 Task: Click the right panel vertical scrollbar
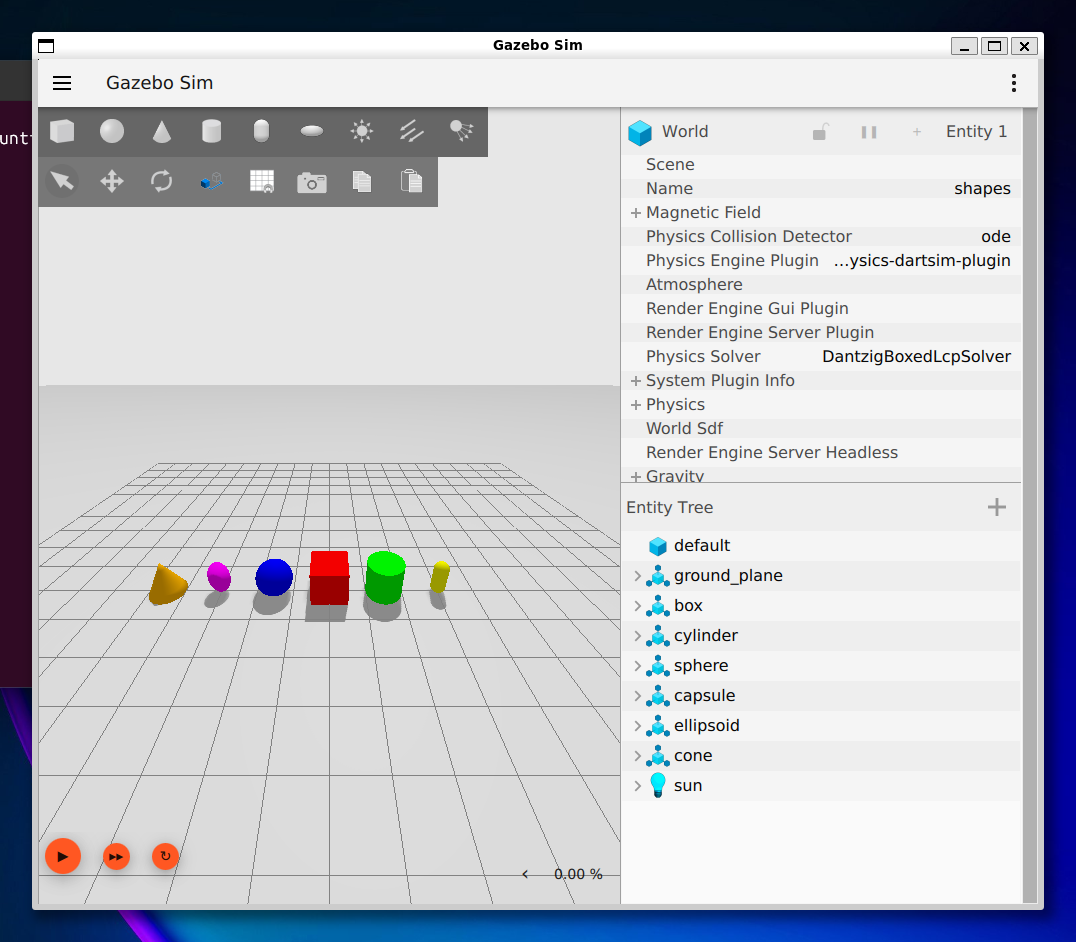coord(1029,505)
